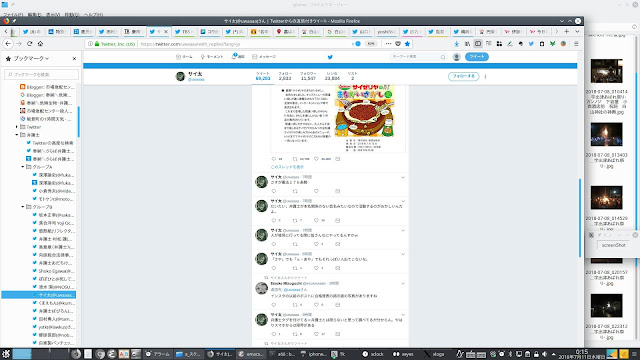Click the site info icon beside padlock

click(90, 44)
